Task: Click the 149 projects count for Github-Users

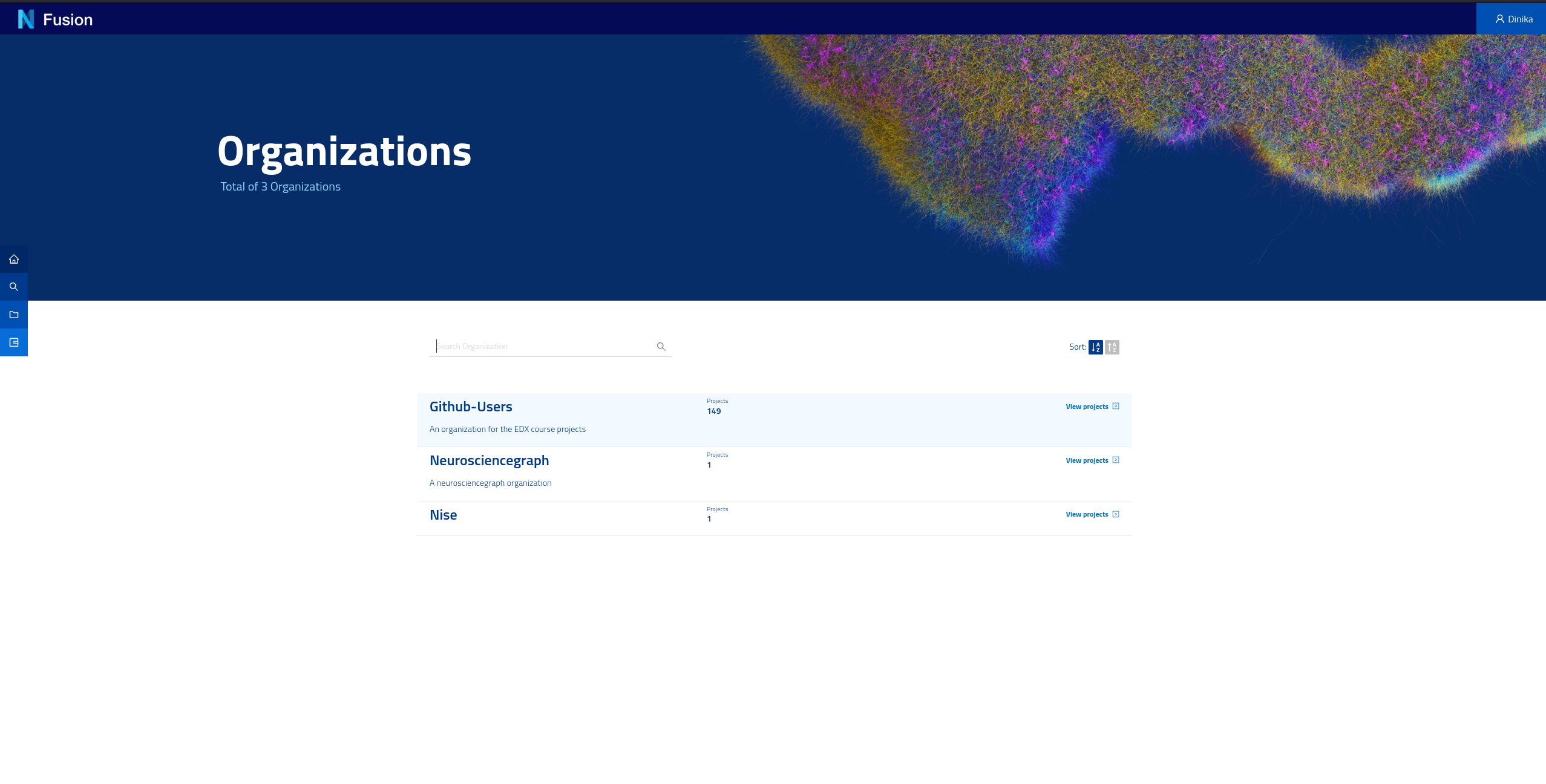Action: point(713,411)
